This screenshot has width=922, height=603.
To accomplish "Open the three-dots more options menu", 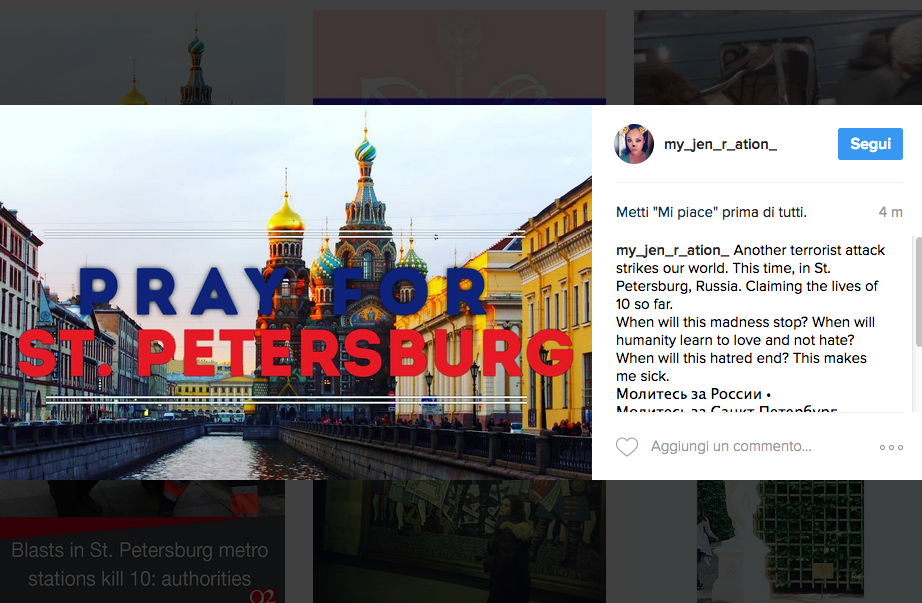I will coord(891,448).
